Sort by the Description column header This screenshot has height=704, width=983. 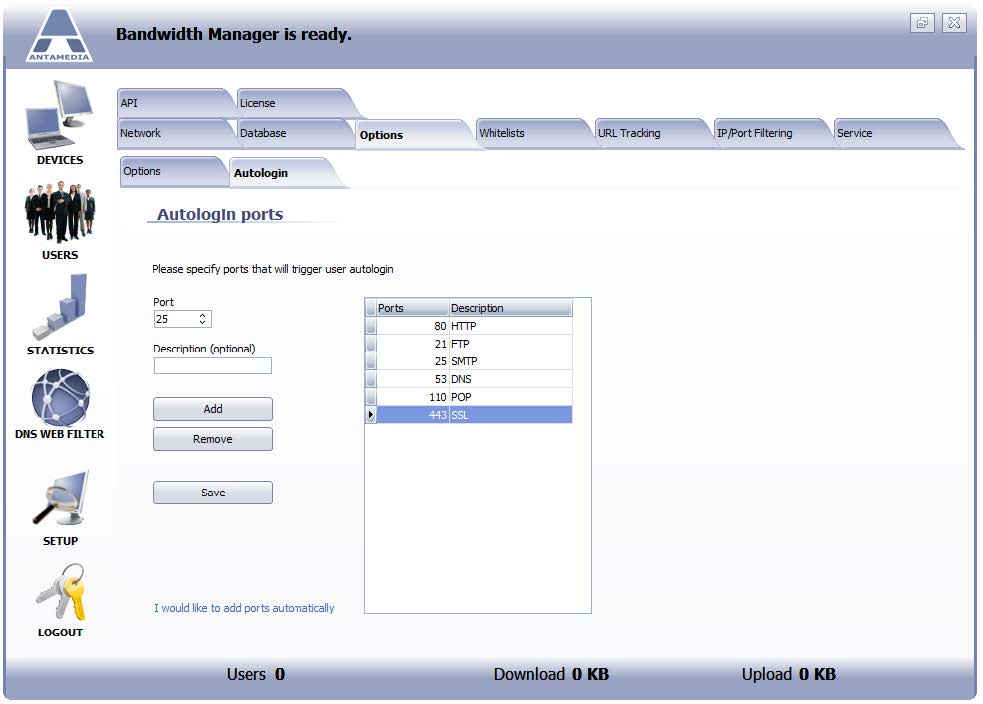pyautogui.click(x=510, y=308)
